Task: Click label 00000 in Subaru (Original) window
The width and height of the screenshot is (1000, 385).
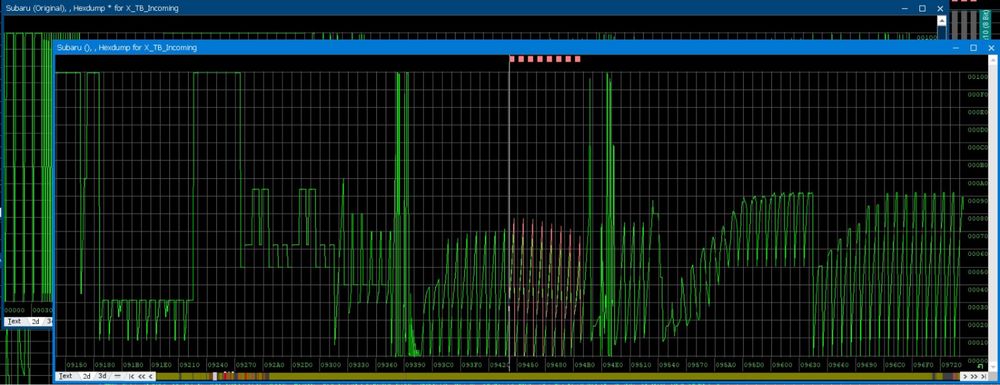Action: click(15, 310)
